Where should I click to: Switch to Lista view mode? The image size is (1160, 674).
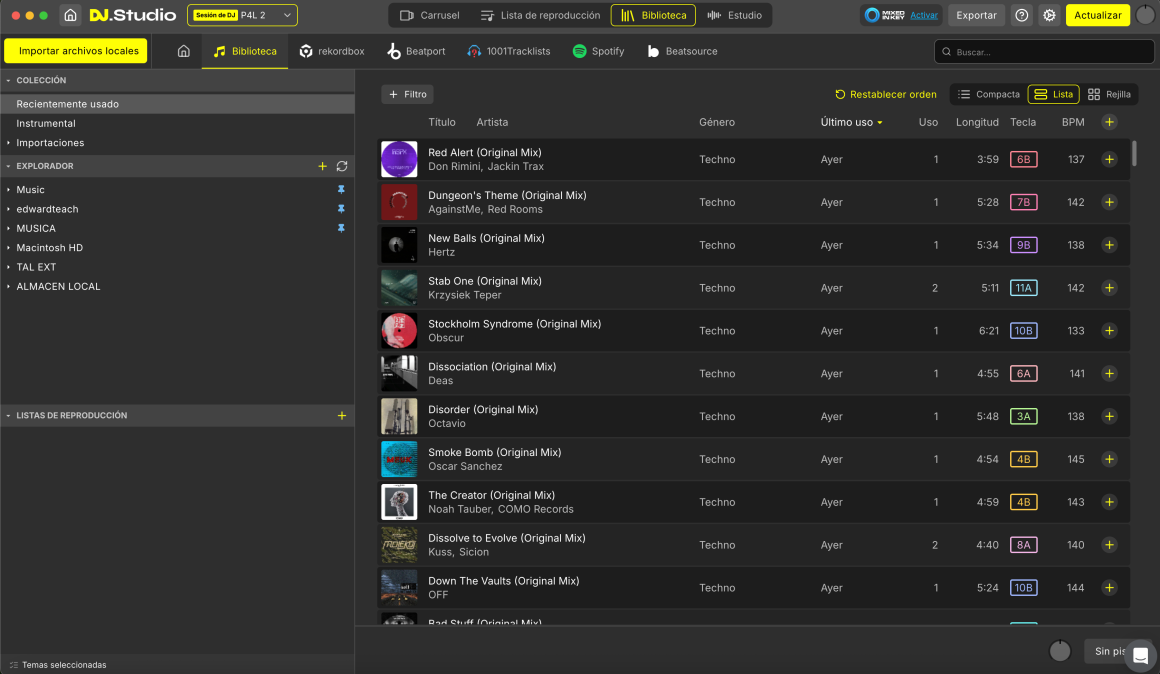pos(1053,94)
